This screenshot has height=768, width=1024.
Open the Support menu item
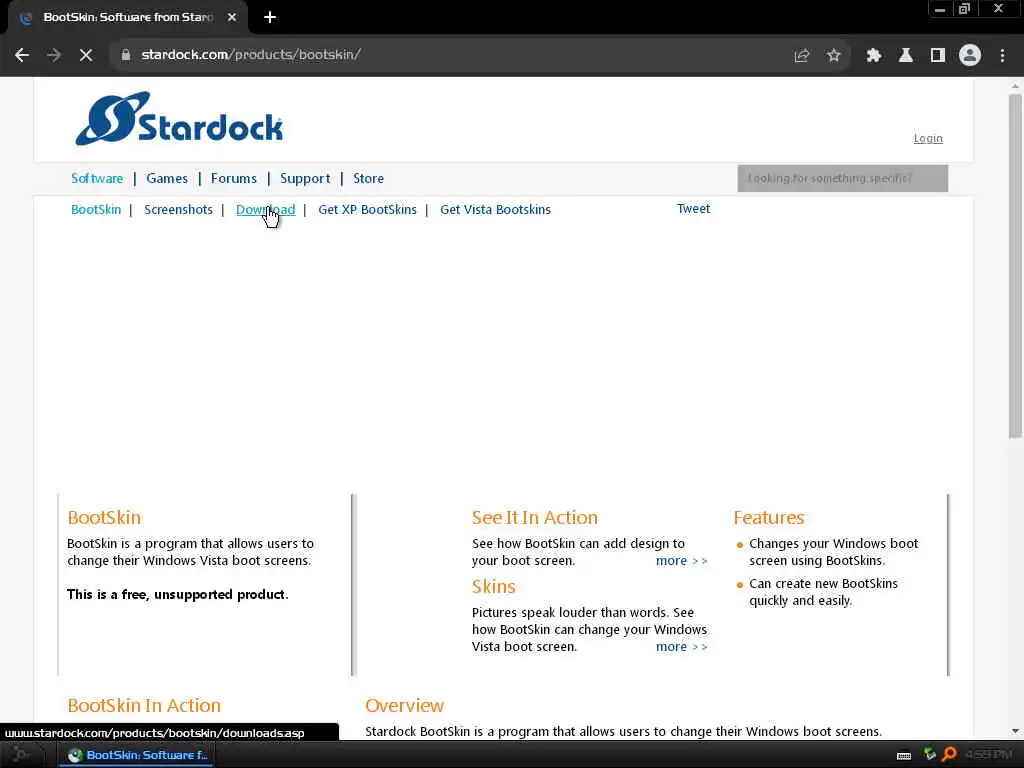pos(305,178)
